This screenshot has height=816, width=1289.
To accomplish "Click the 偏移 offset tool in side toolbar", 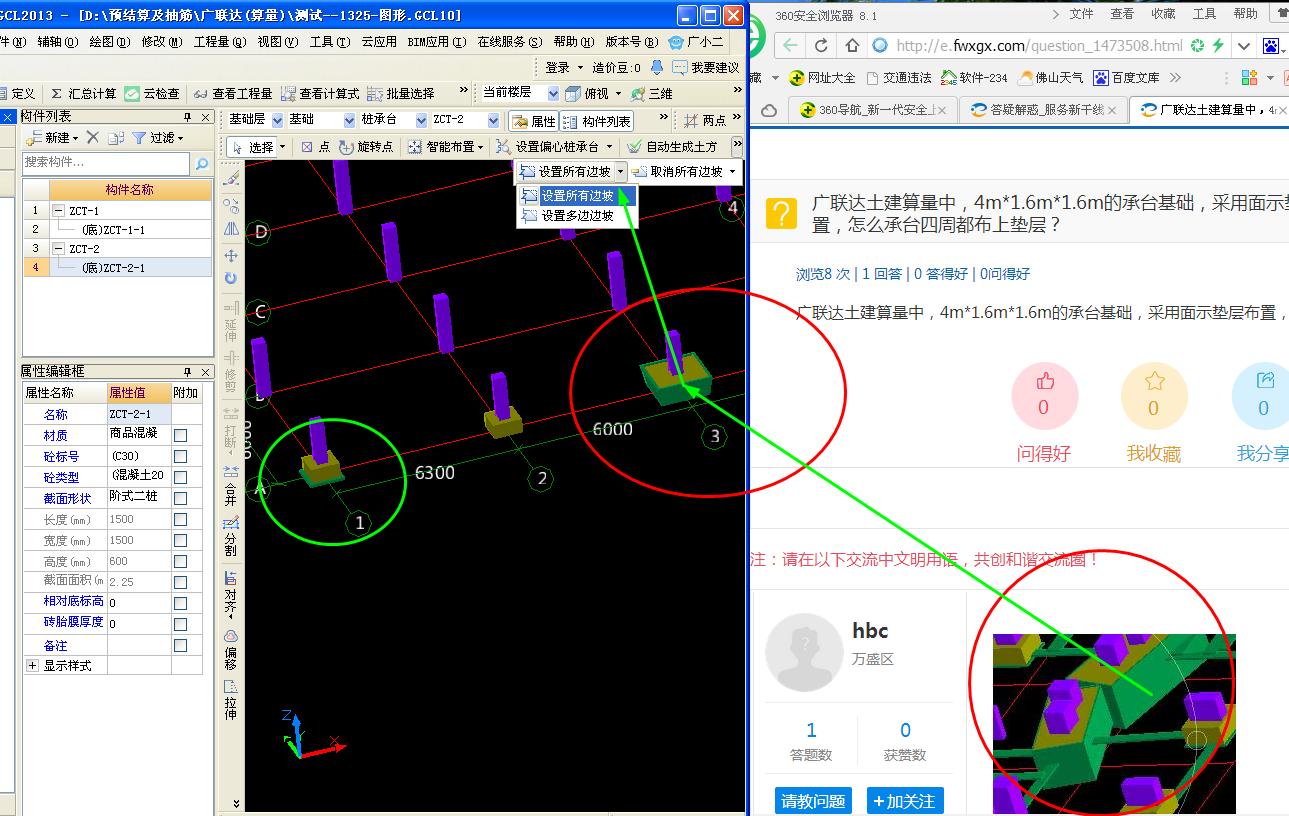I will tap(231, 649).
